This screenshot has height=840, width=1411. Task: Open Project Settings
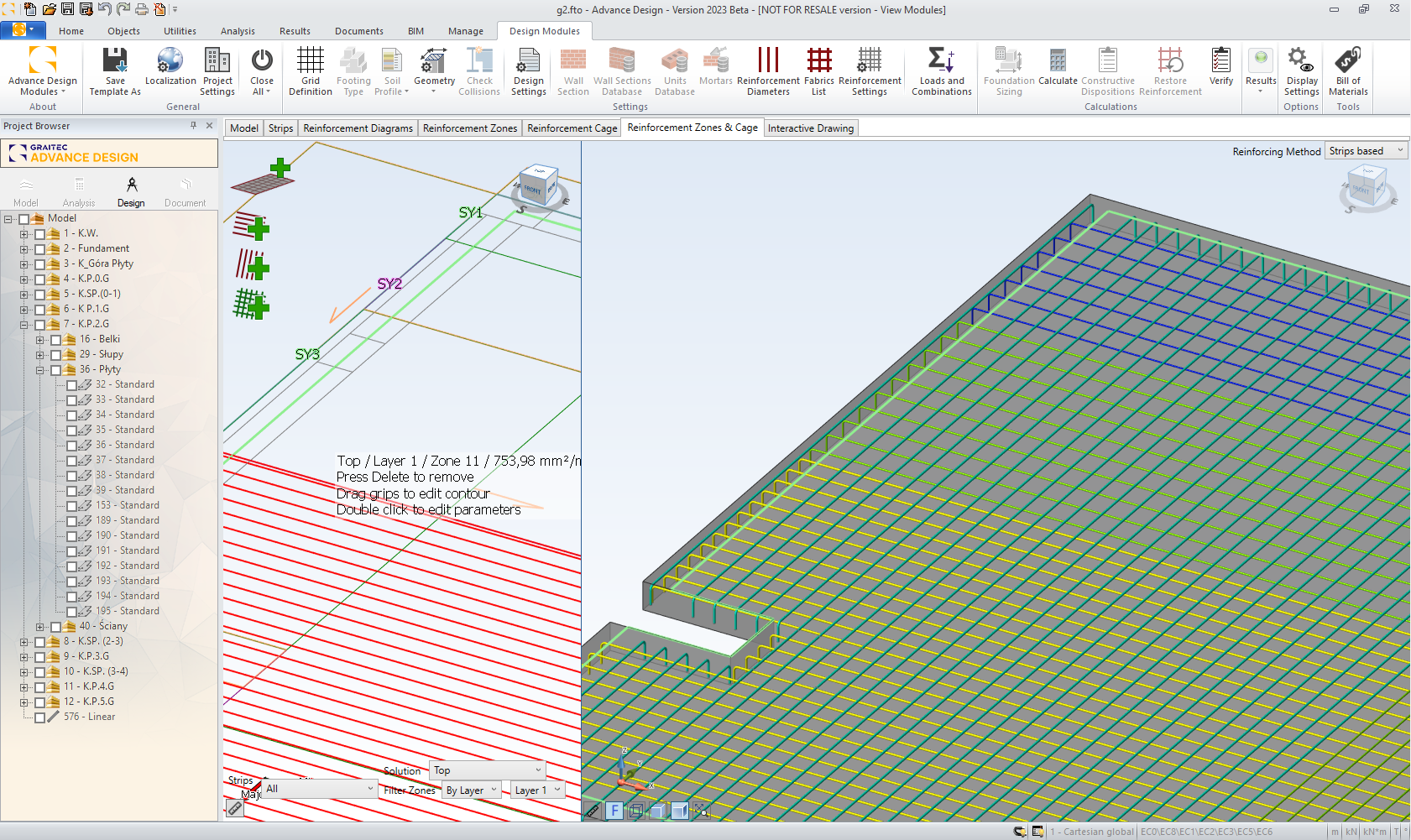pos(217,71)
